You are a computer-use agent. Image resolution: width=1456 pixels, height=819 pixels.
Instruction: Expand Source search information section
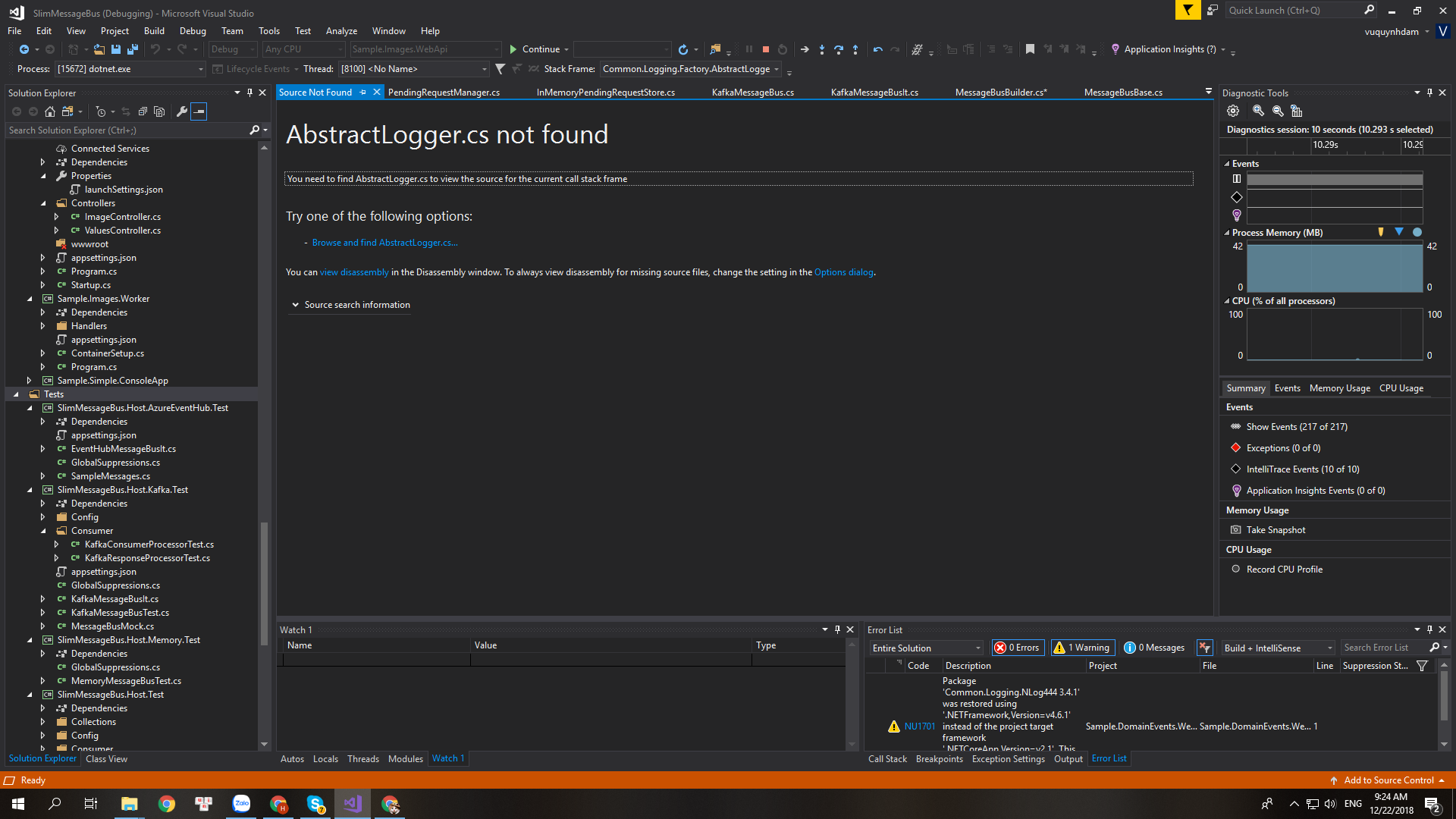pyautogui.click(x=350, y=305)
